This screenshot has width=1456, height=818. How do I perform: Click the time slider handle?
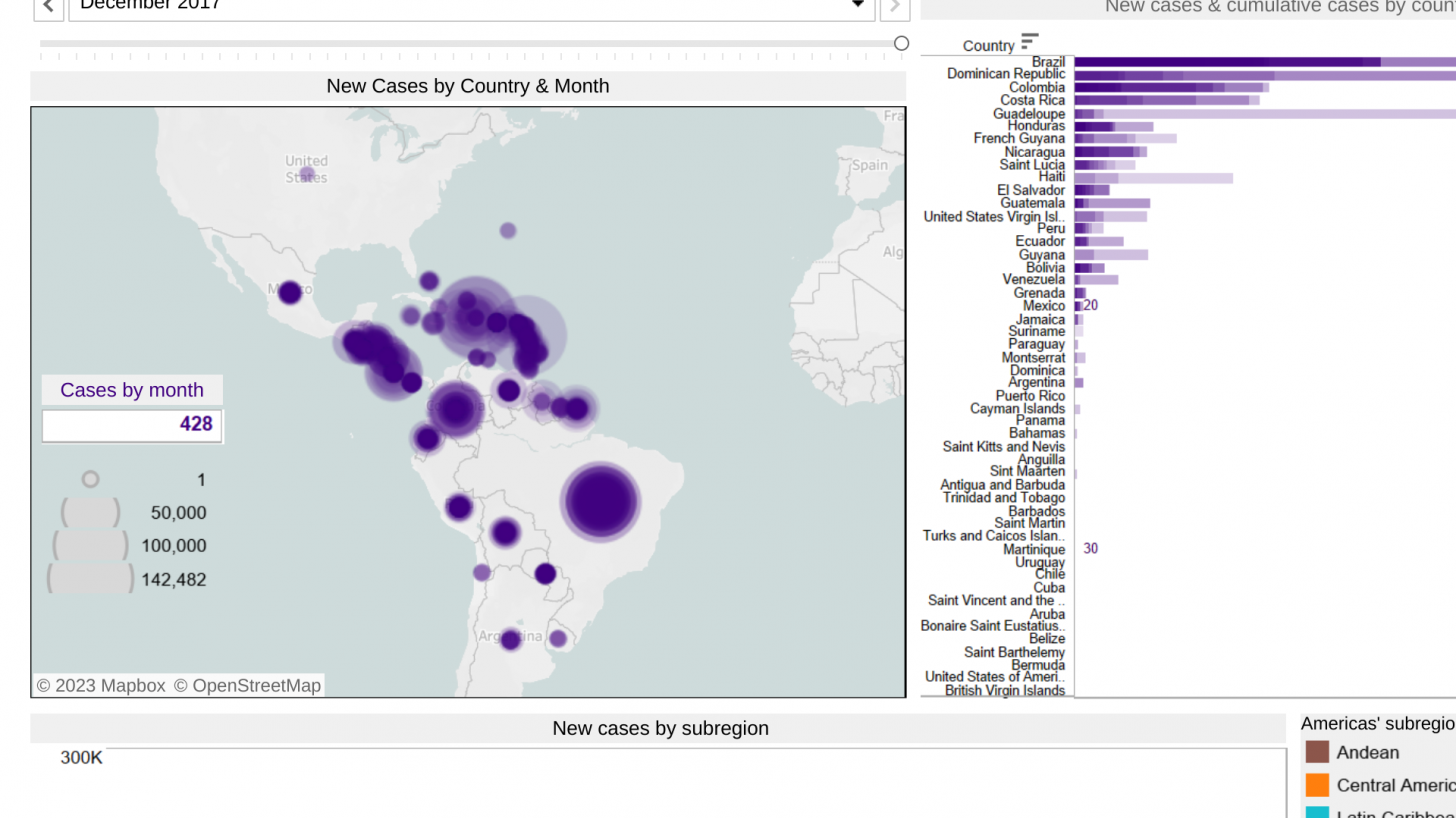coord(901,43)
